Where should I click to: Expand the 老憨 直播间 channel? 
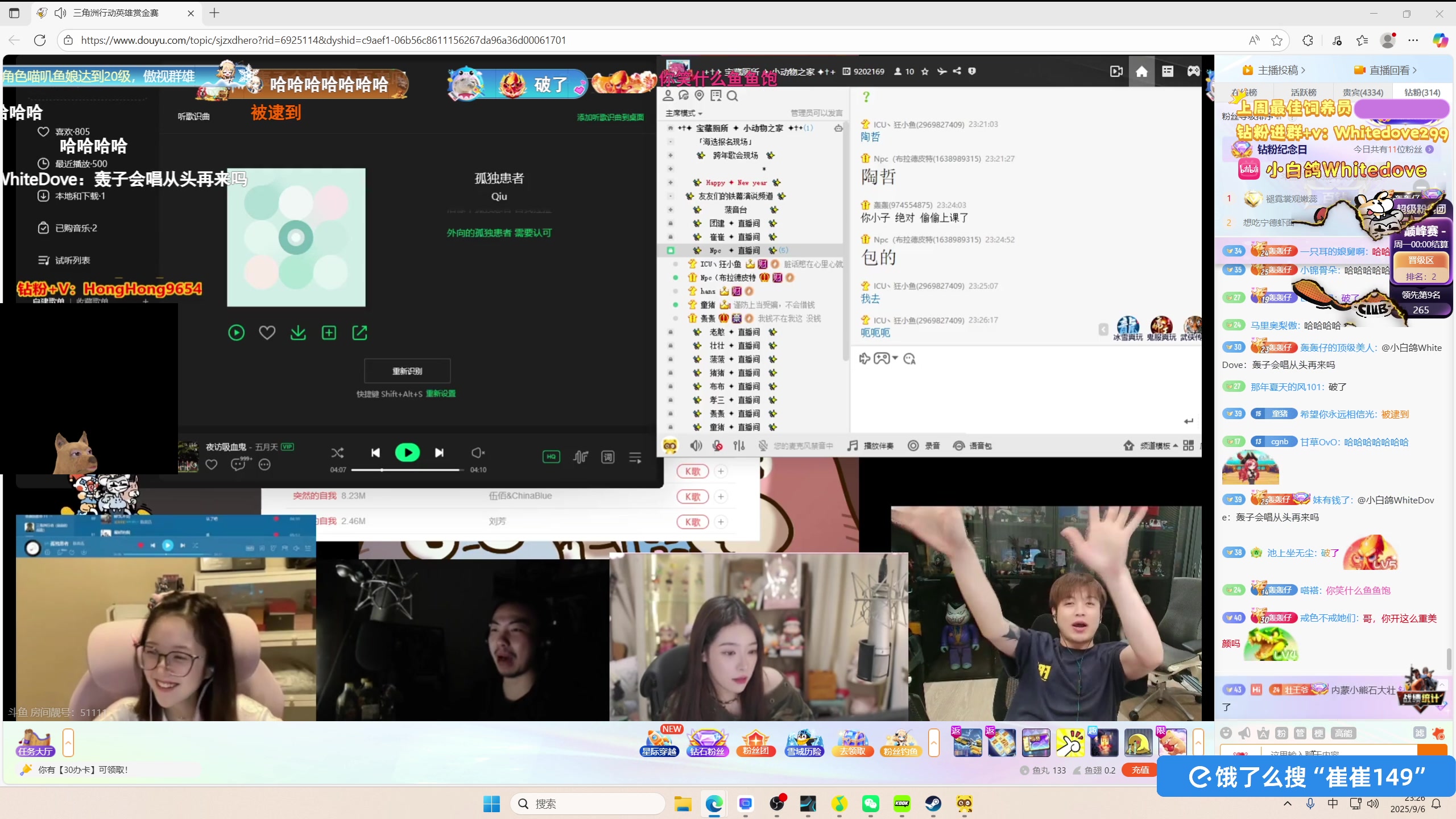(671, 332)
